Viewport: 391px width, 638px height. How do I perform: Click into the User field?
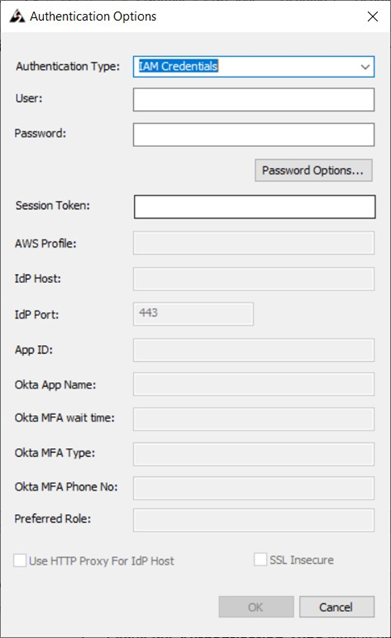coord(253,100)
